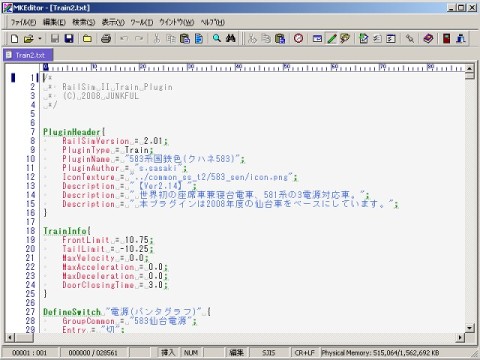Click the New file icon
This screenshot has width=480, height=360.
[x=14, y=39]
